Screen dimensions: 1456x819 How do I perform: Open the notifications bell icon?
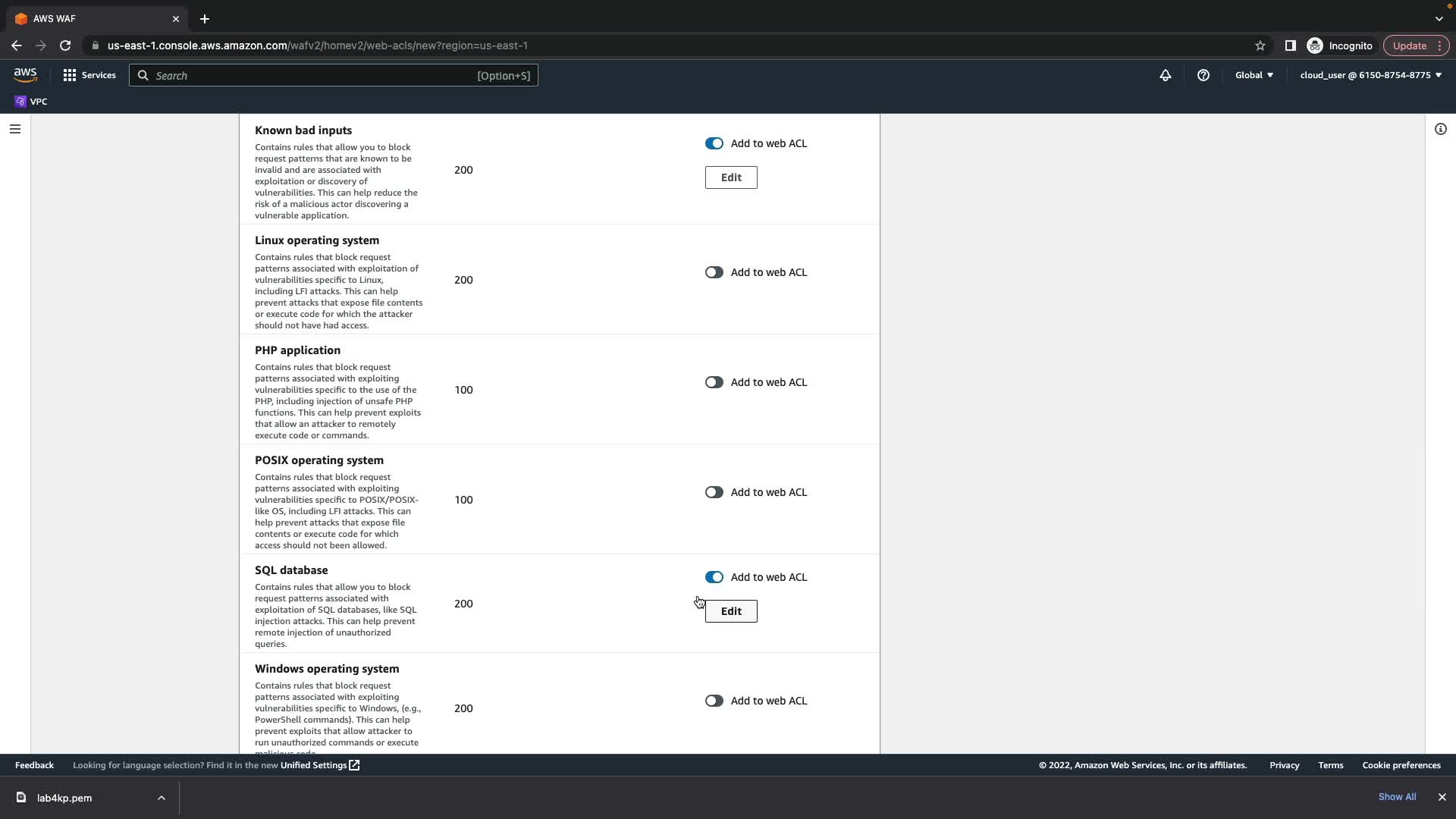(x=1165, y=75)
